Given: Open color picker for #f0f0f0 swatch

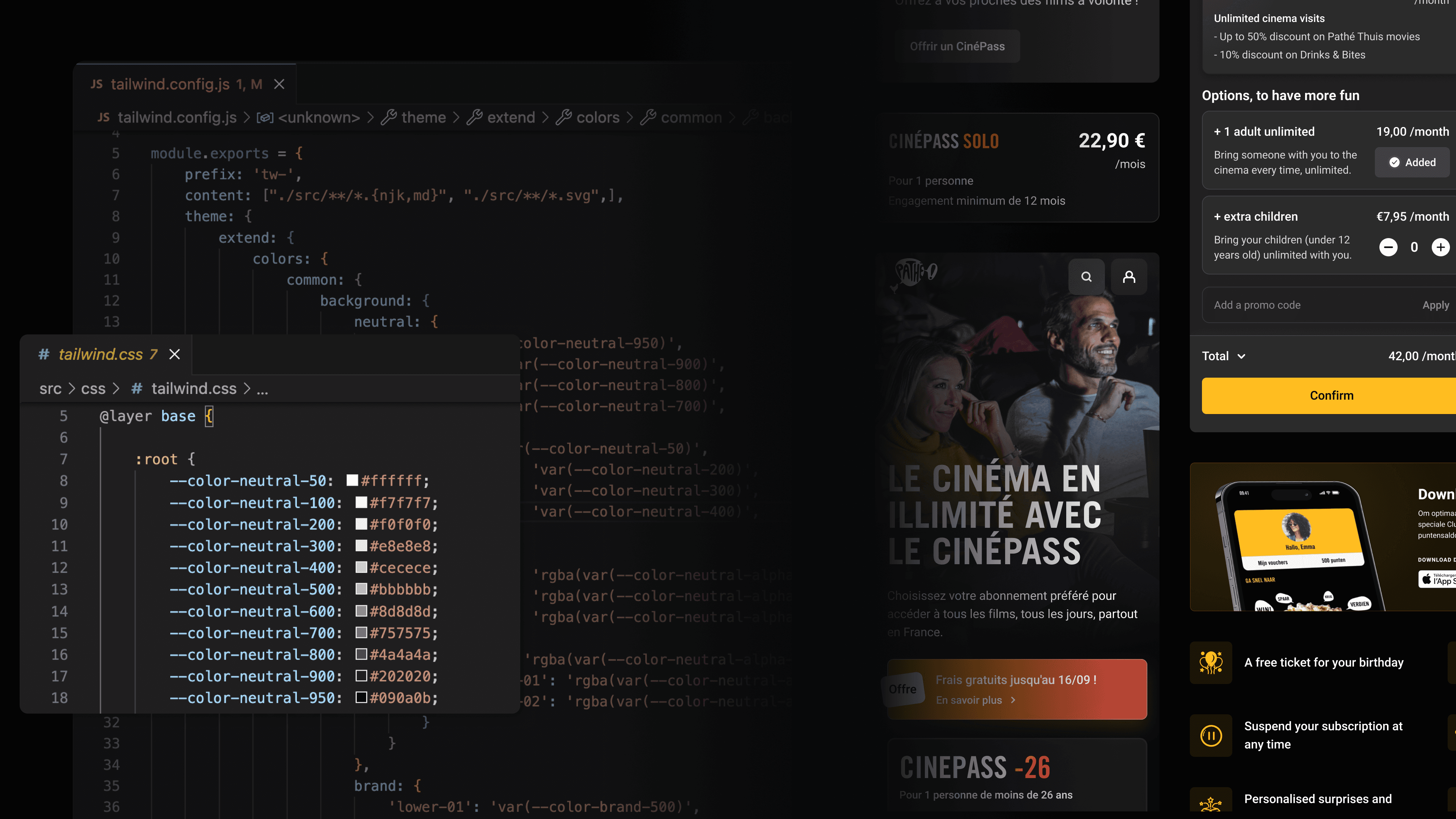Looking at the screenshot, I should click(x=361, y=524).
